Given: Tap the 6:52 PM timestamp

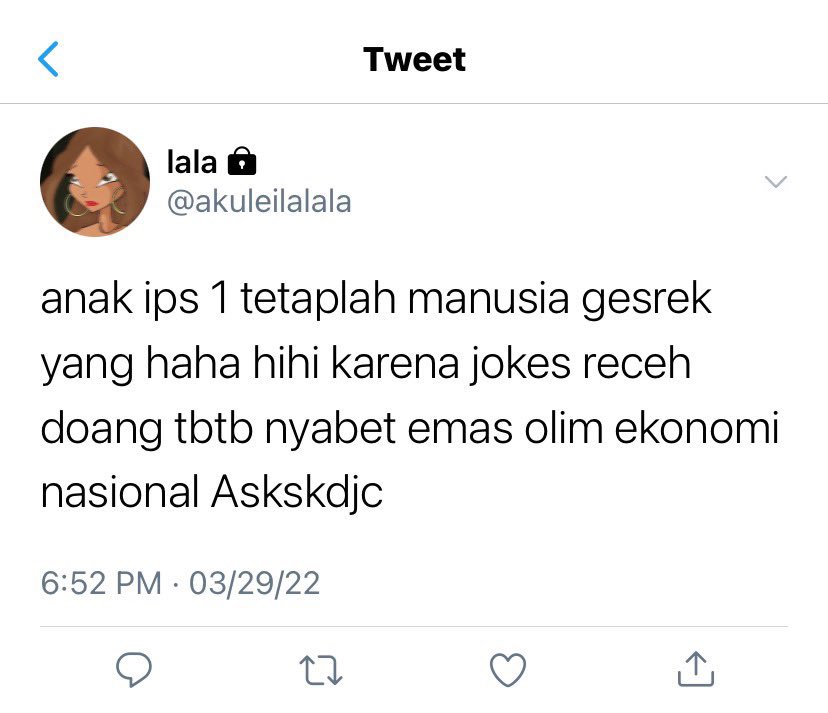Looking at the screenshot, I should (101, 583).
